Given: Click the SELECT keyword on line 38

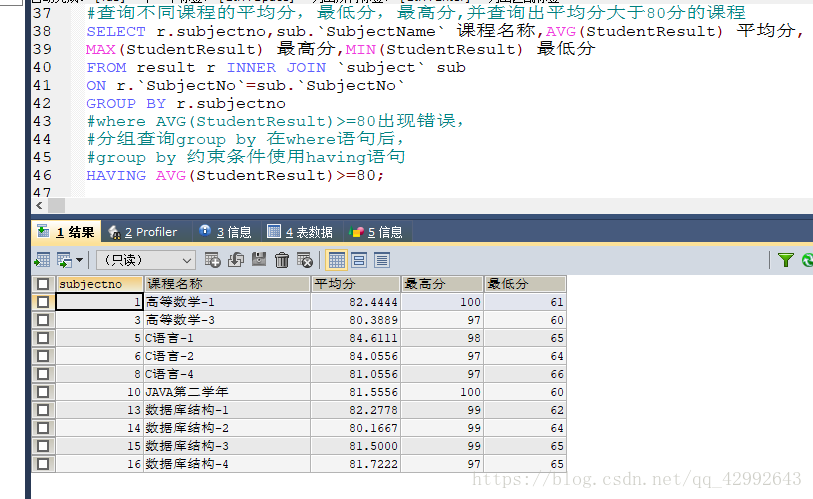Looking at the screenshot, I should click(116, 32).
